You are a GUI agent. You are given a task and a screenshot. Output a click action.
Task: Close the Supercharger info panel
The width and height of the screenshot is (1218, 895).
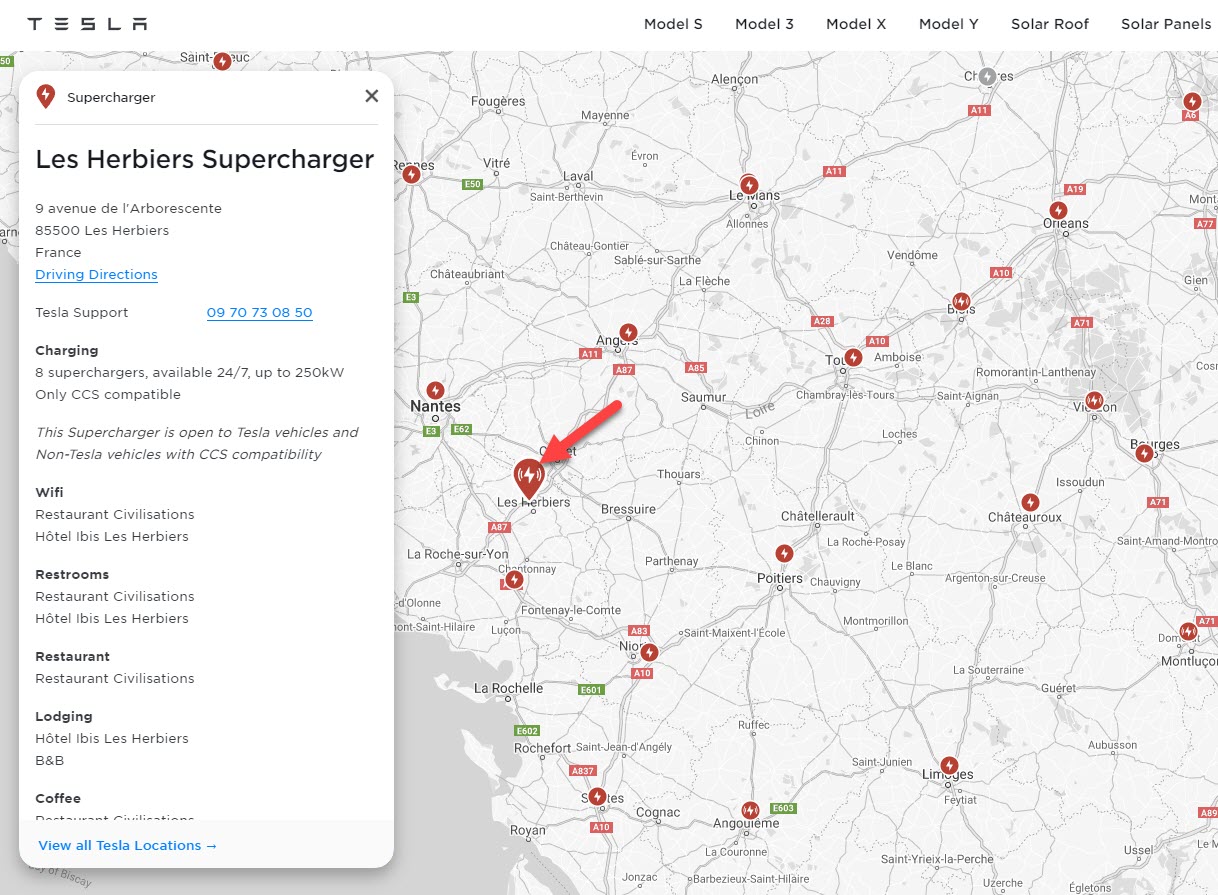[x=372, y=96]
